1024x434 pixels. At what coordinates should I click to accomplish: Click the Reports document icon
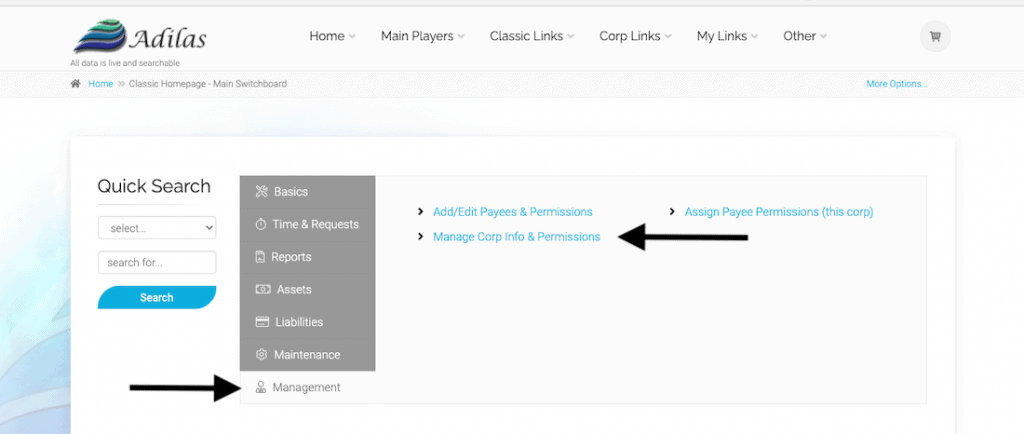pyautogui.click(x=260, y=257)
